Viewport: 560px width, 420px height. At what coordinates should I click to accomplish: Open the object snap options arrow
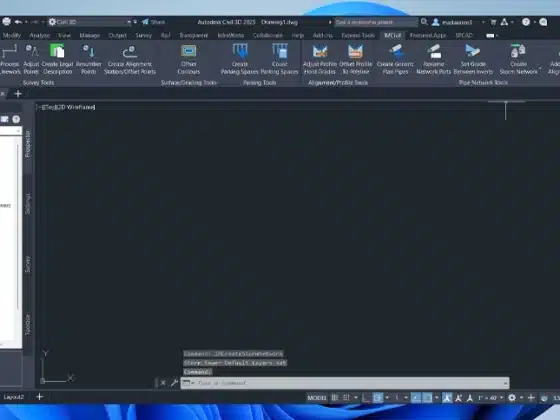click(x=437, y=398)
